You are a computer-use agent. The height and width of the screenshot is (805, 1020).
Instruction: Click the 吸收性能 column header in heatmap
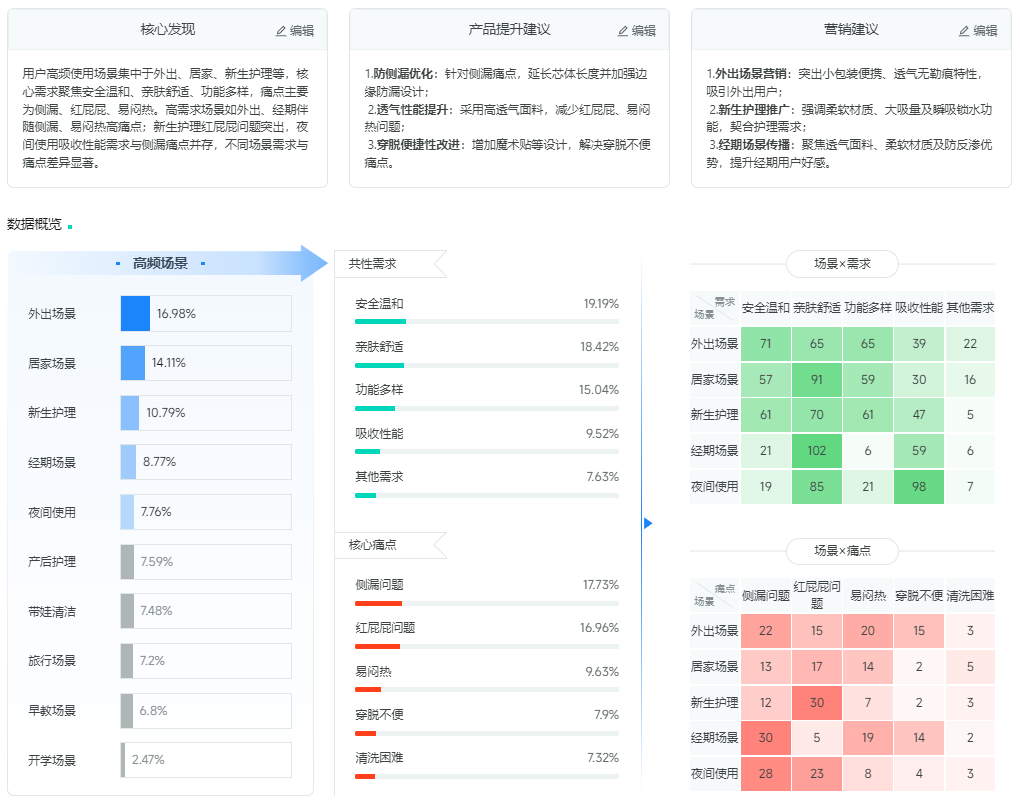click(x=919, y=308)
